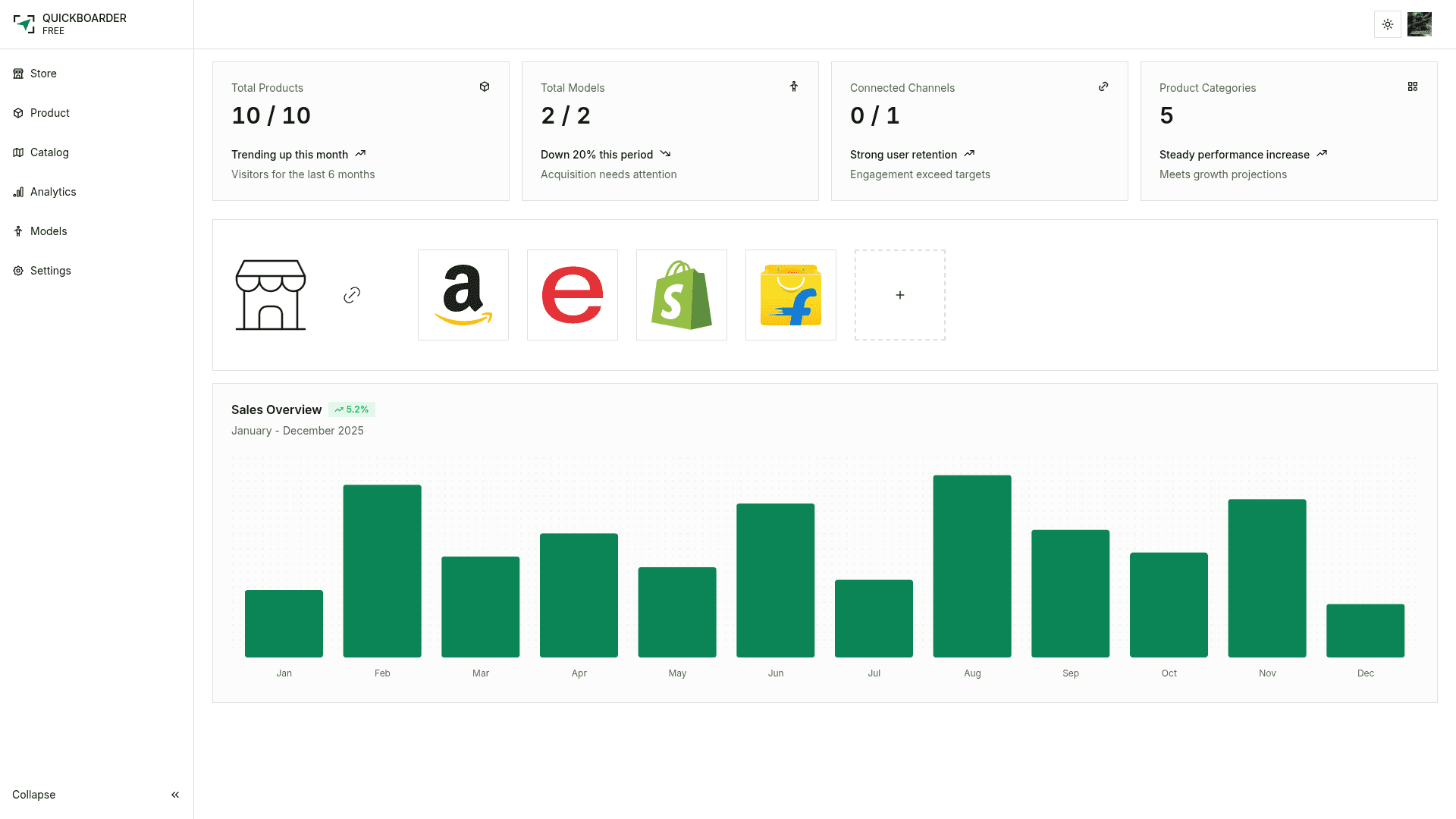Image resolution: width=1456 pixels, height=819 pixels.
Task: Click the Connected Channels link icon
Action: (1103, 87)
